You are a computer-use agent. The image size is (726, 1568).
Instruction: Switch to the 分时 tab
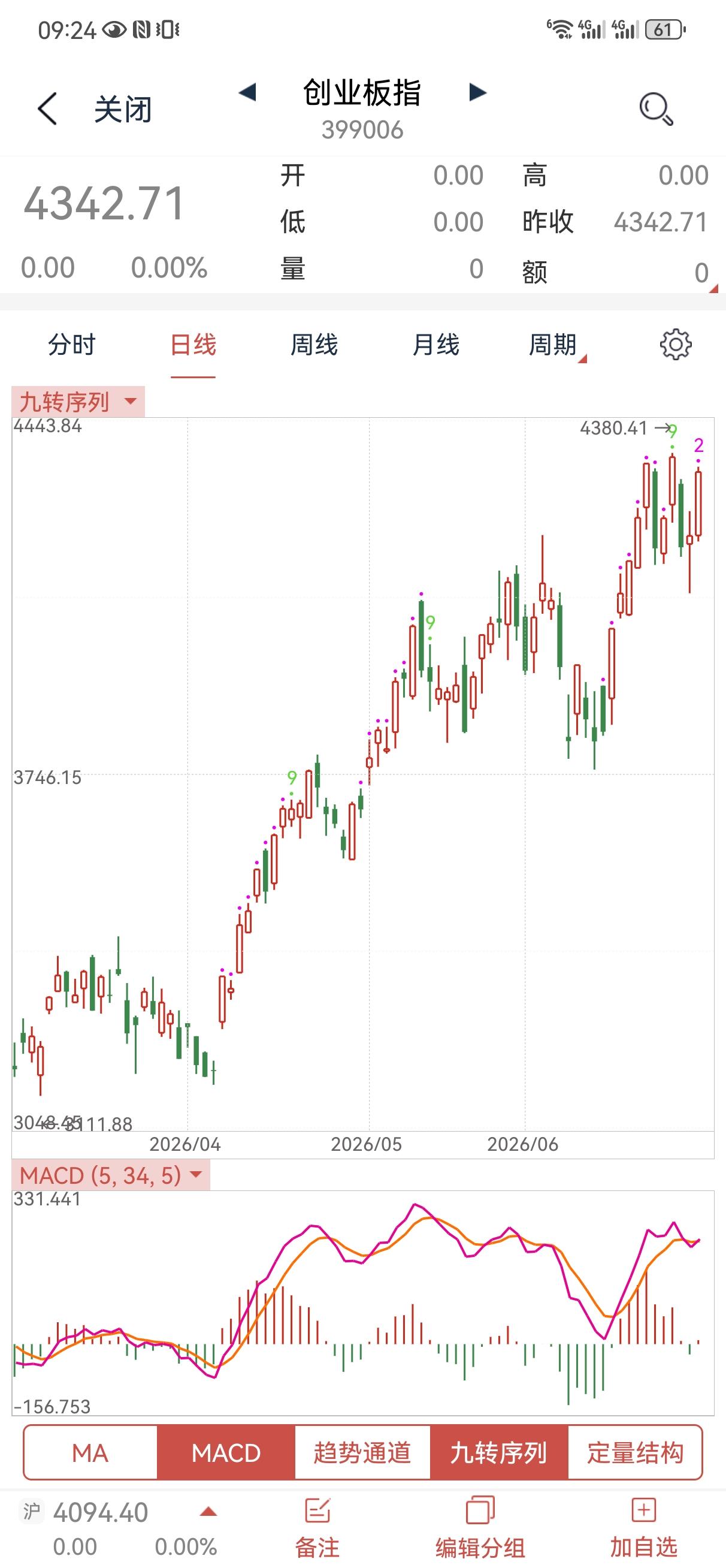(x=72, y=345)
